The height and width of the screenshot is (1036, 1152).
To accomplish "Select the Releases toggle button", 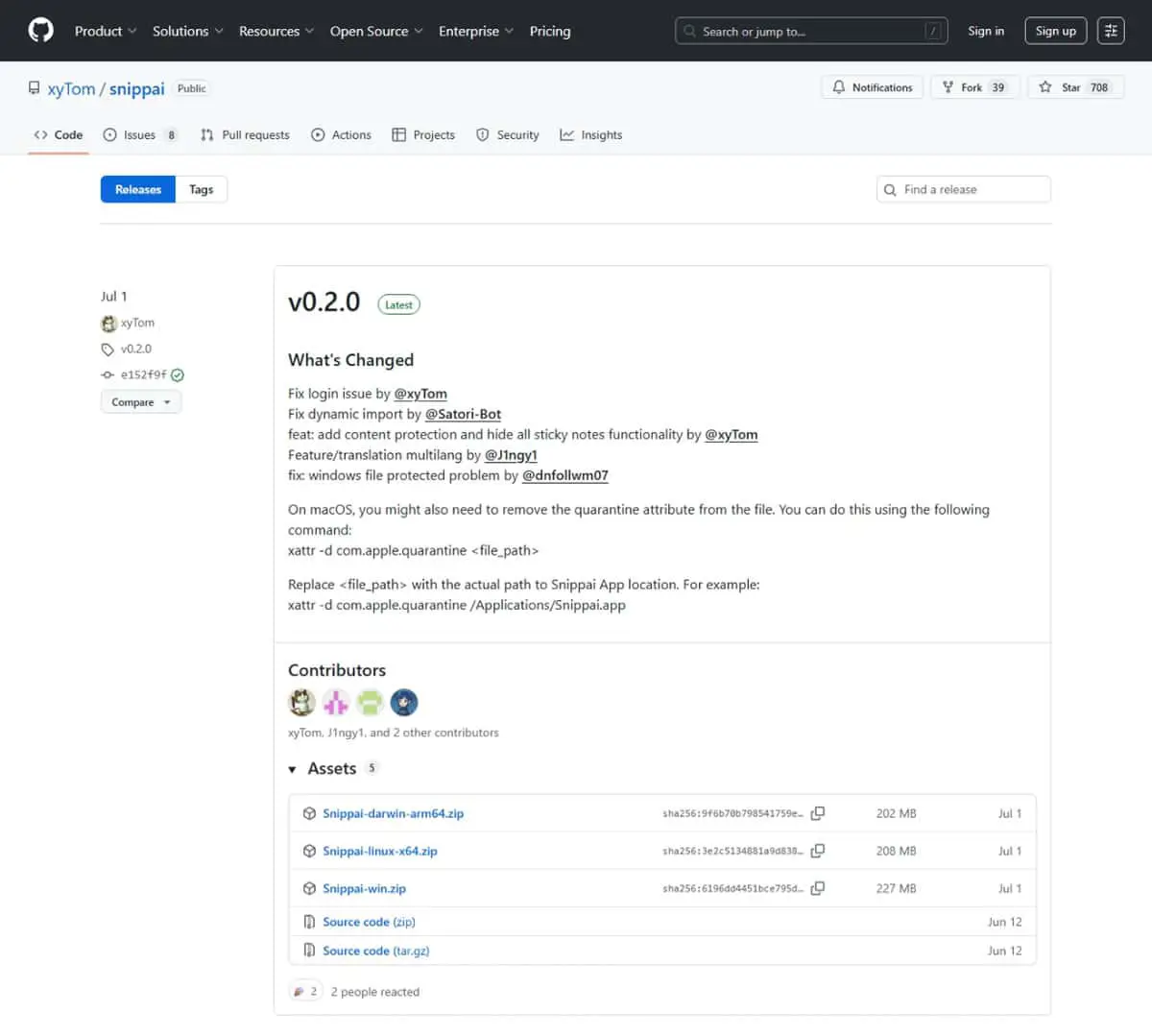I will coord(138,189).
